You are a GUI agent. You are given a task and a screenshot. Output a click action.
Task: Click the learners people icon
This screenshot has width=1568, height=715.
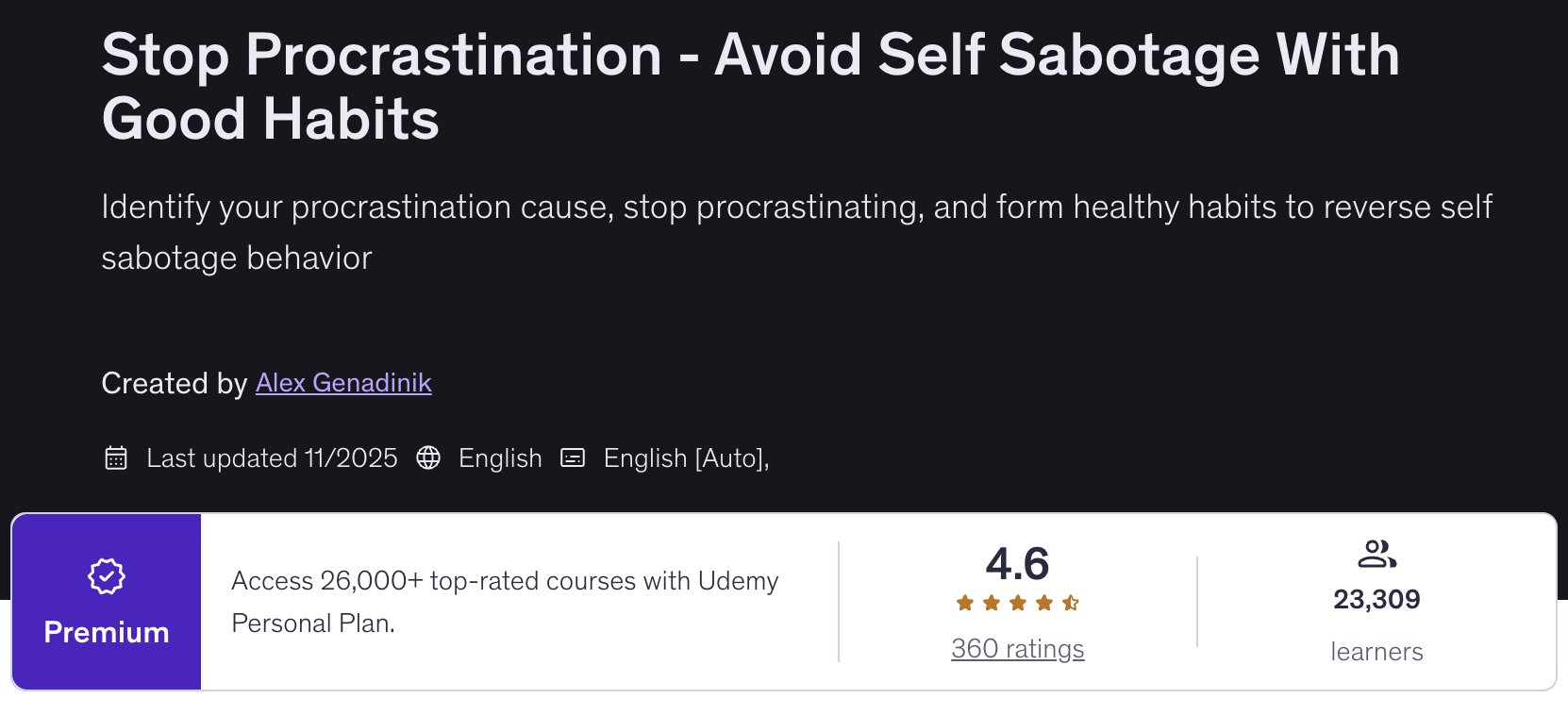coord(1376,554)
